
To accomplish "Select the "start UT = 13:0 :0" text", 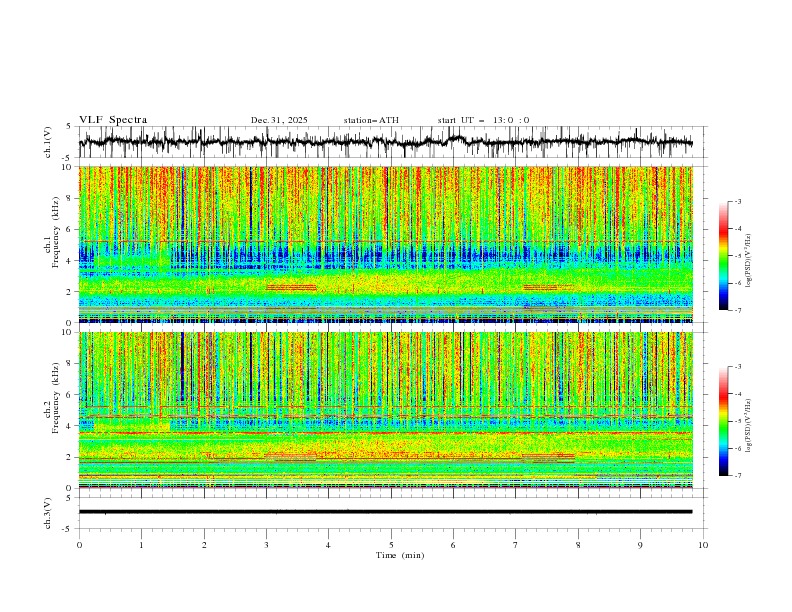I will 483,120.
